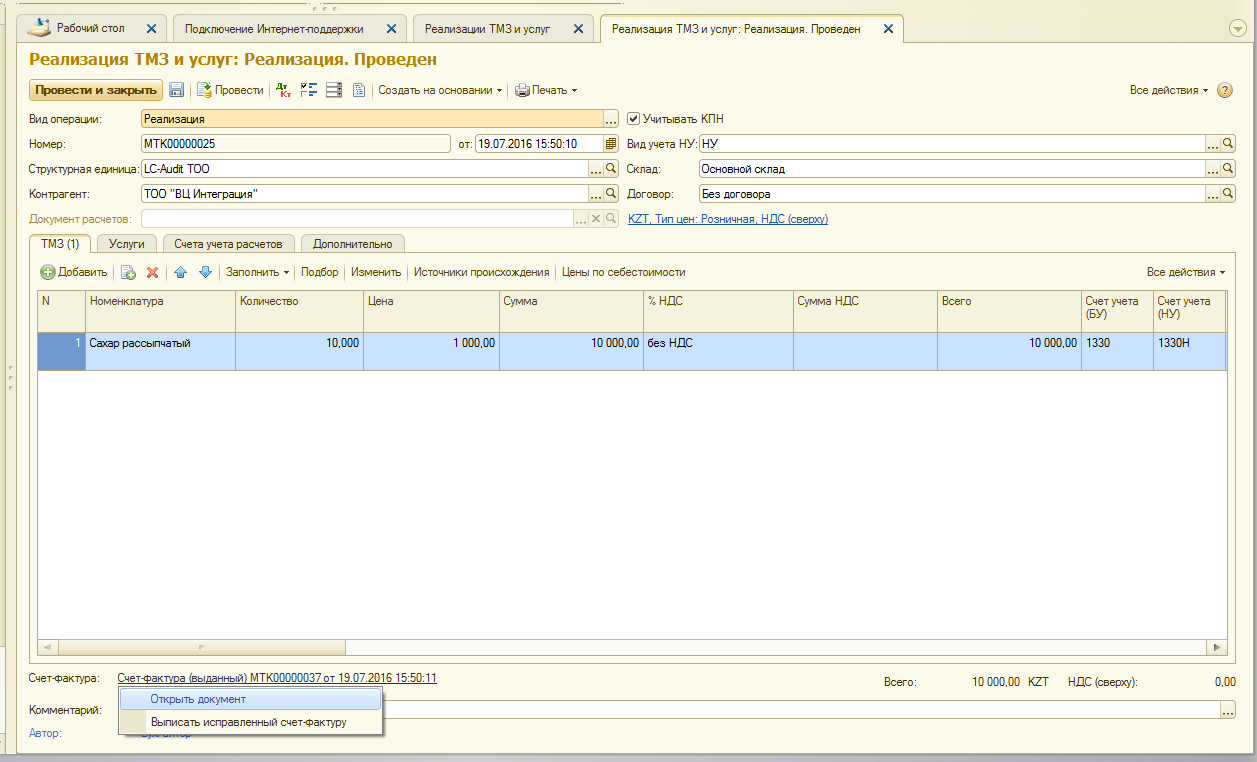Click the Комментарий input field

pyautogui.click(x=679, y=710)
